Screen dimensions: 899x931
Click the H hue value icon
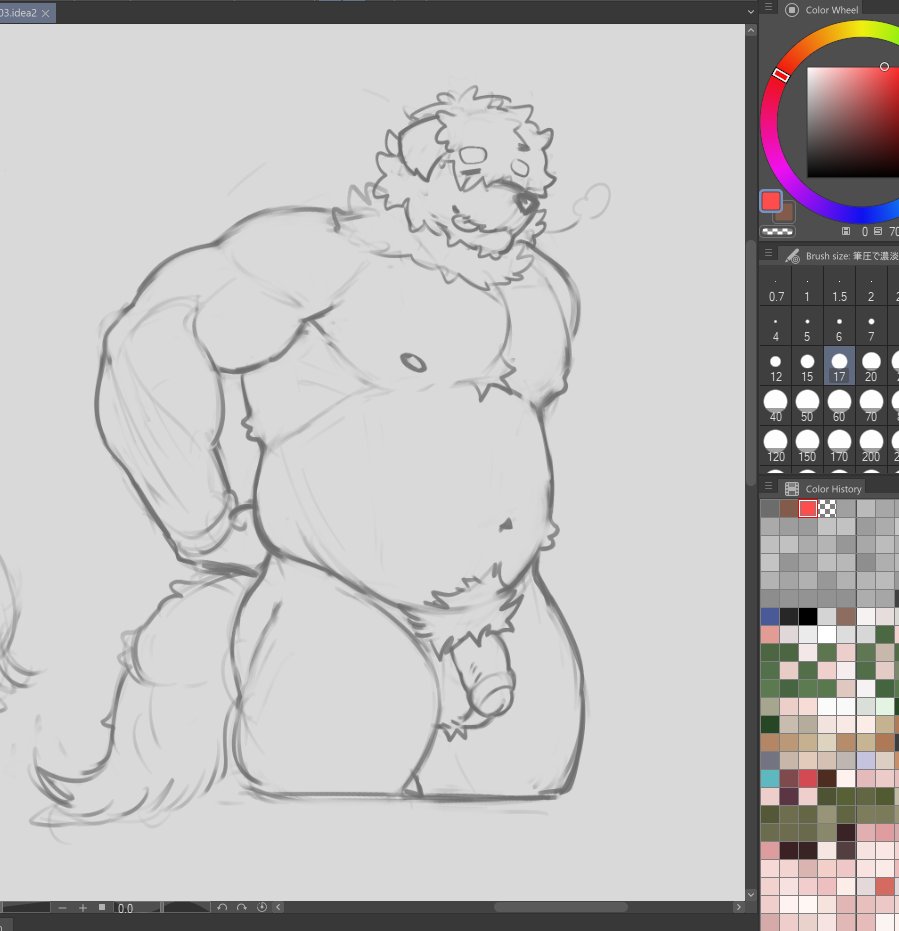pos(846,231)
